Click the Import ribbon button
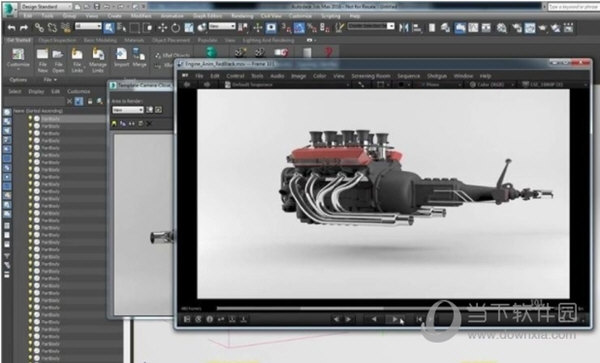 pos(121,58)
